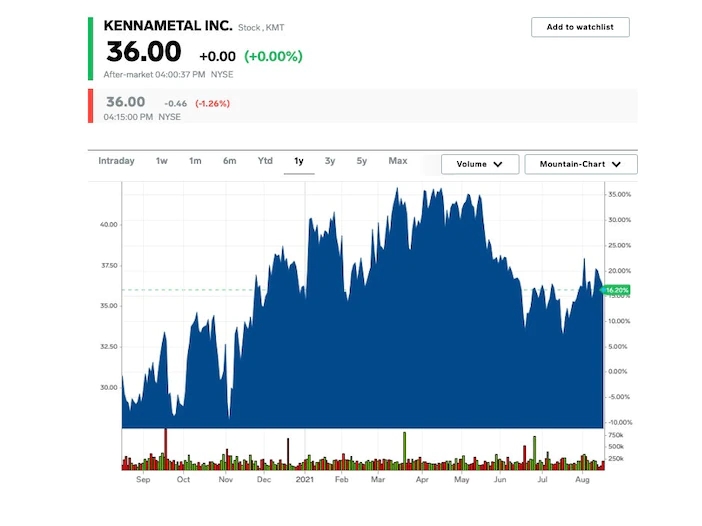Select the 1m time range
The width and height of the screenshot is (702, 526).
195,161
